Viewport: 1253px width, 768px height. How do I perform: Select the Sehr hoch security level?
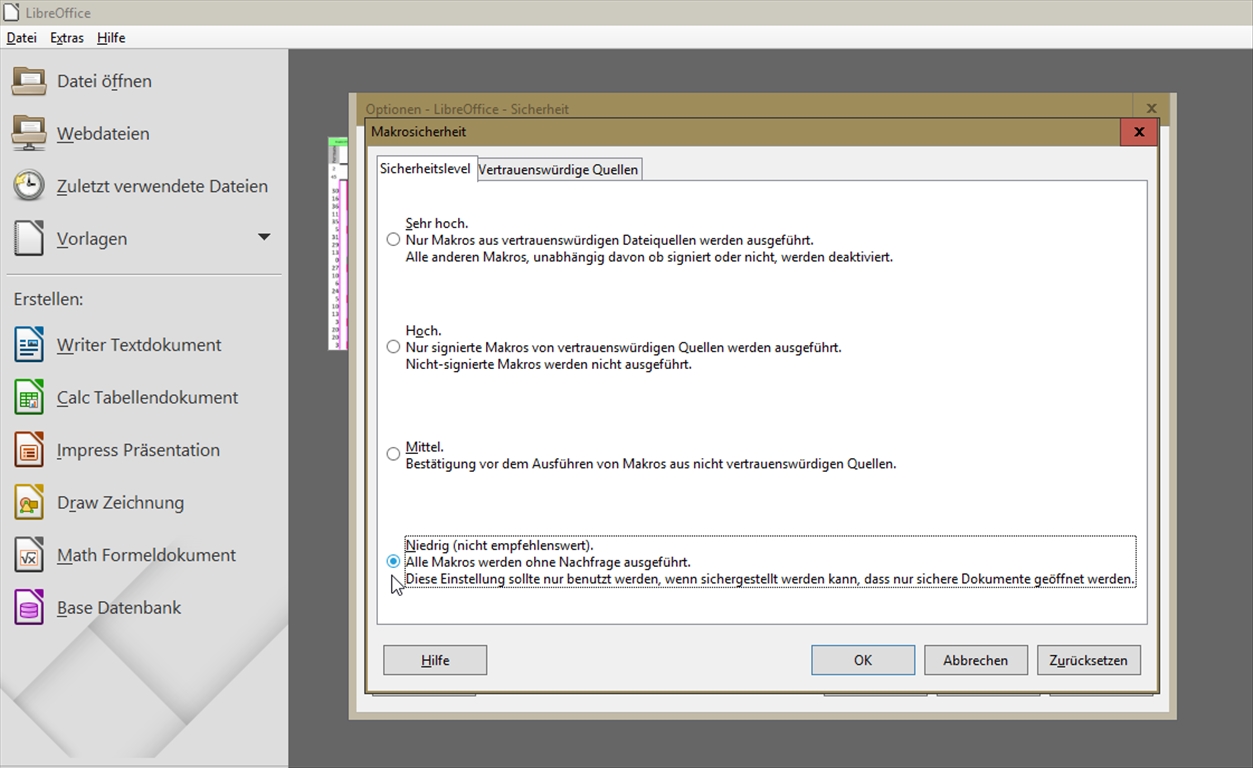point(393,240)
